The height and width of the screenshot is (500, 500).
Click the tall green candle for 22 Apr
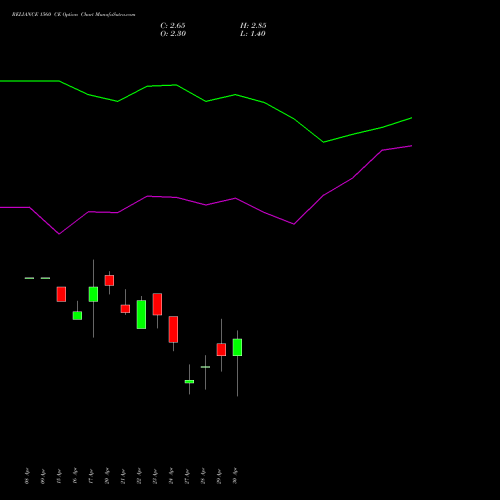point(141,314)
